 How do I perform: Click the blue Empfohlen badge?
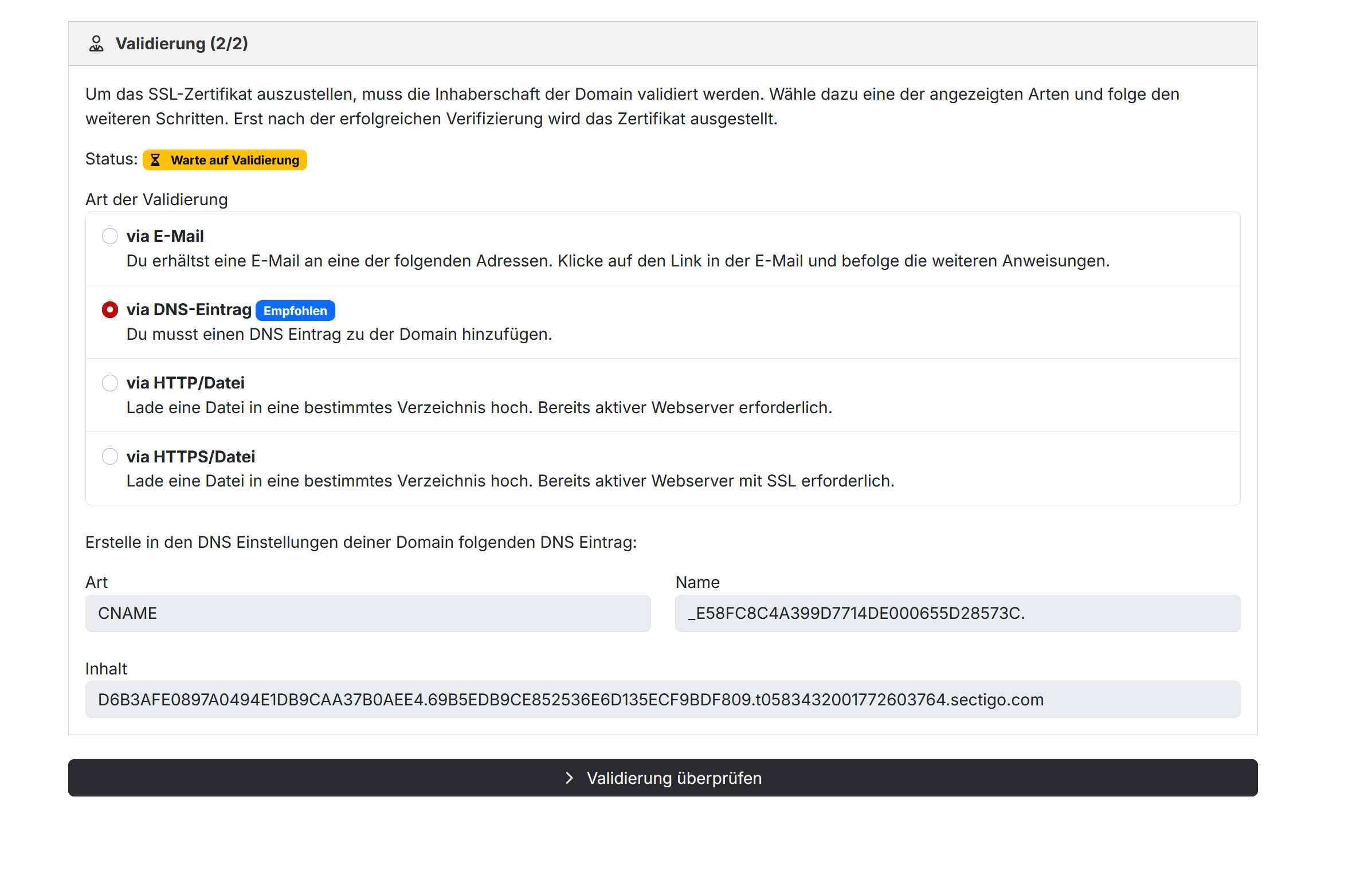point(296,310)
